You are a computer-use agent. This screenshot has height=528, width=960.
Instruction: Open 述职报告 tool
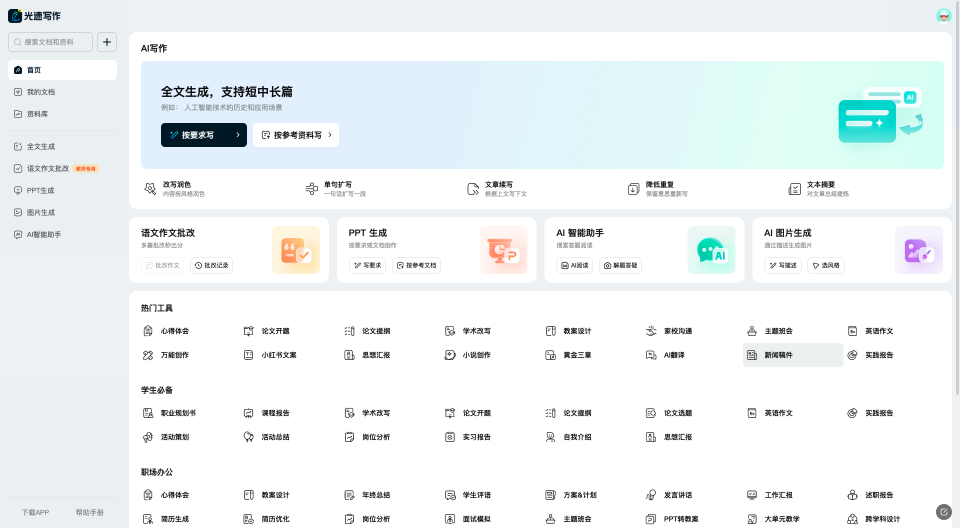870,495
